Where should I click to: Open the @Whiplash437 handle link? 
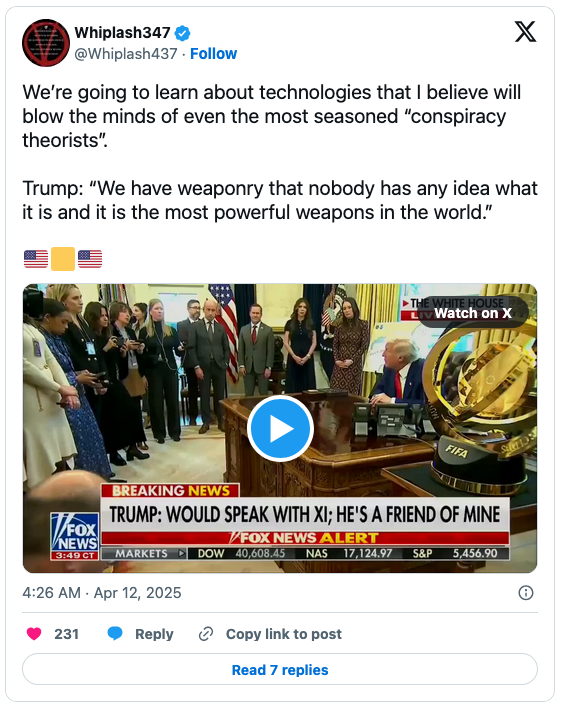tap(126, 54)
